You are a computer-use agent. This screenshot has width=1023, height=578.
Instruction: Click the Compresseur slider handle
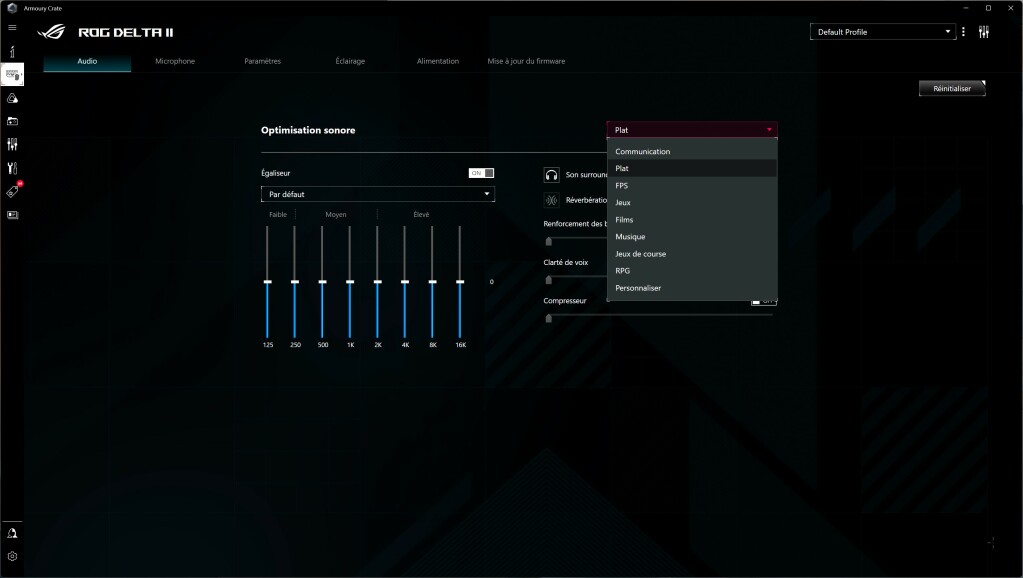(x=549, y=318)
